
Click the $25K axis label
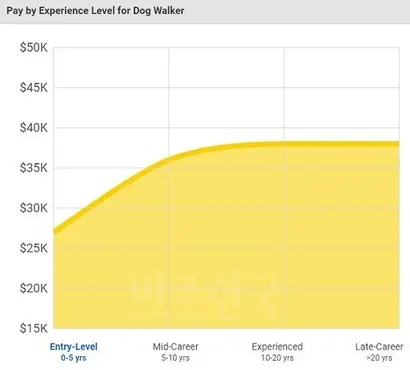pos(34,248)
